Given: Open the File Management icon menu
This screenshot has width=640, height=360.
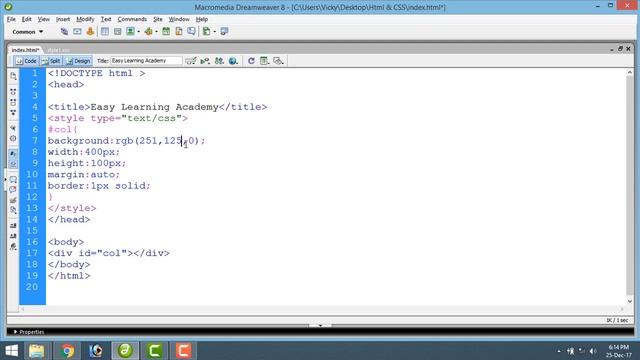Looking at the screenshot, I should tap(219, 61).
